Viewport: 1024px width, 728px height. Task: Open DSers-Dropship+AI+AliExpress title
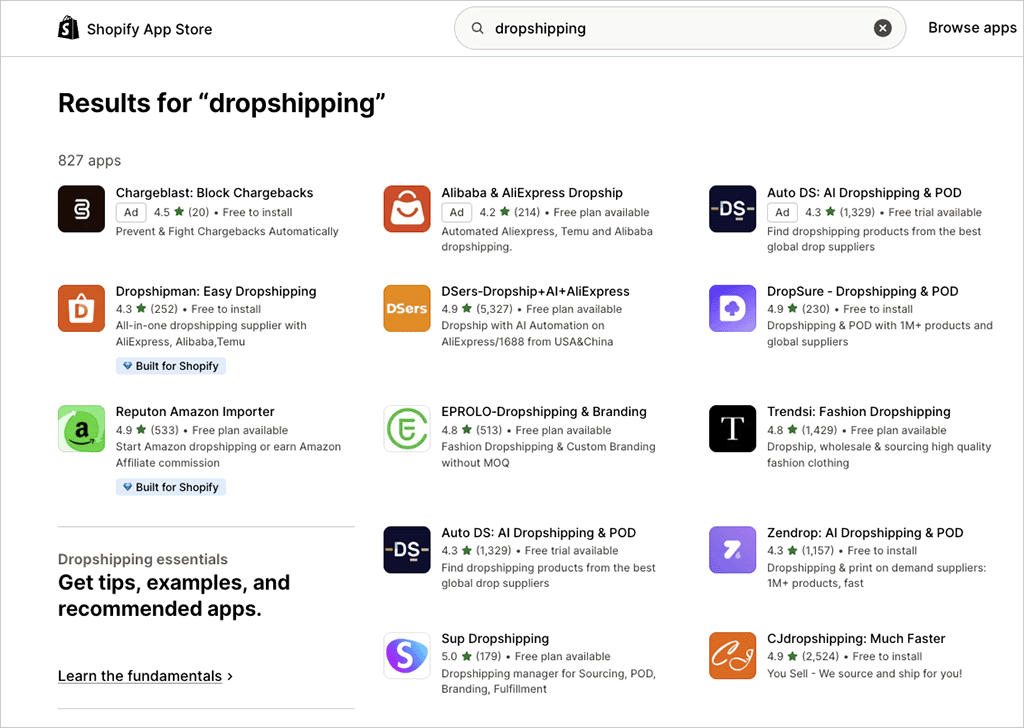click(536, 291)
